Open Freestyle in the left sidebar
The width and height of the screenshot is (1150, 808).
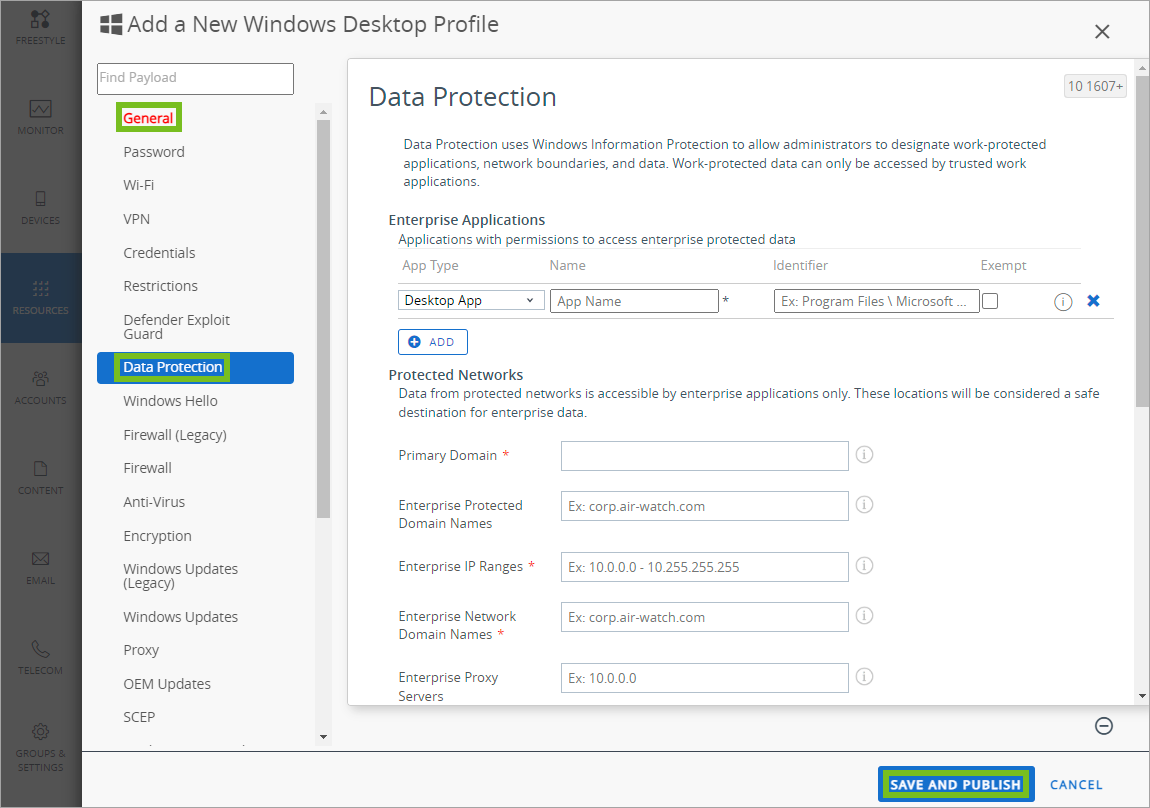[x=40, y=28]
